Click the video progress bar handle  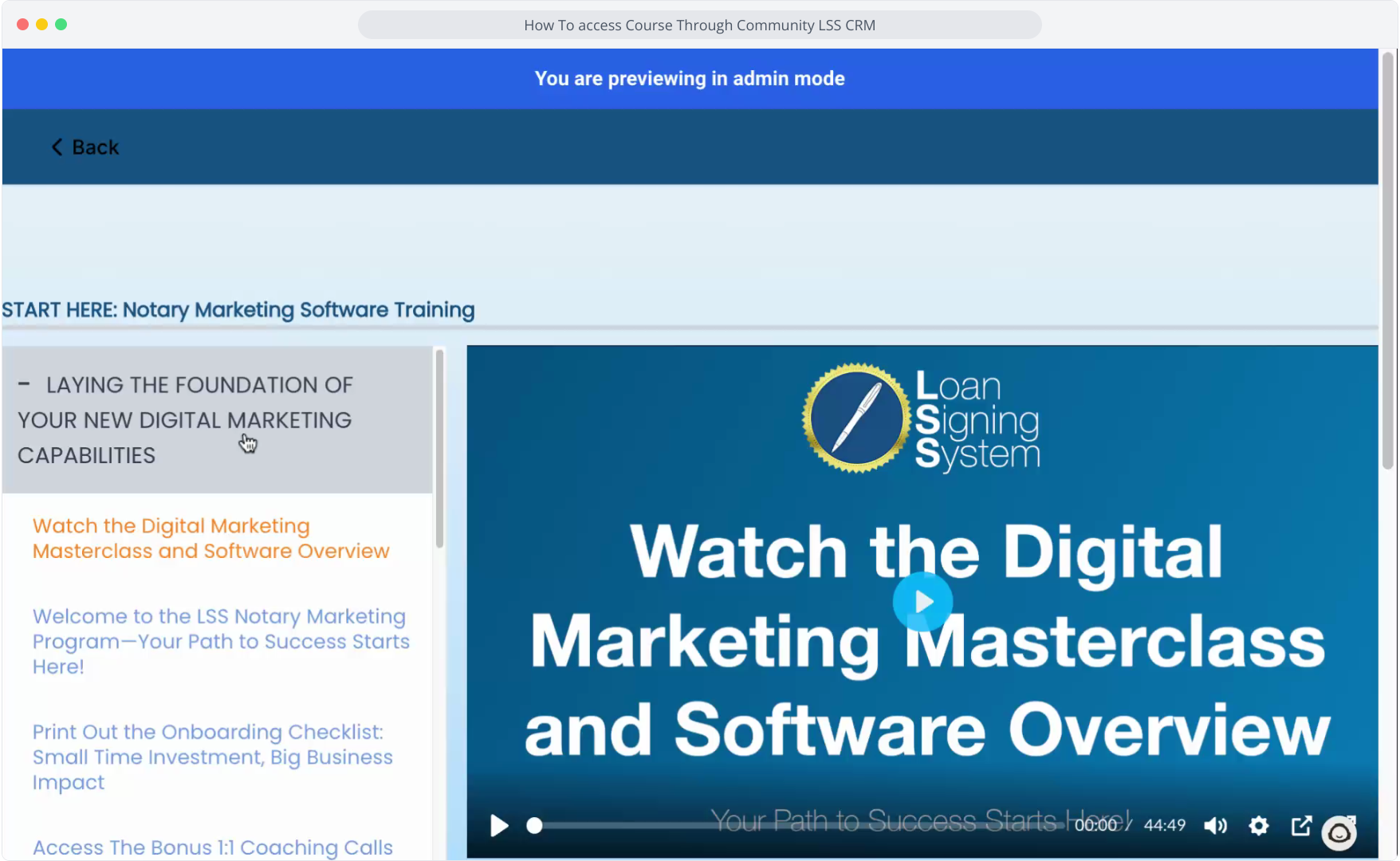click(535, 826)
